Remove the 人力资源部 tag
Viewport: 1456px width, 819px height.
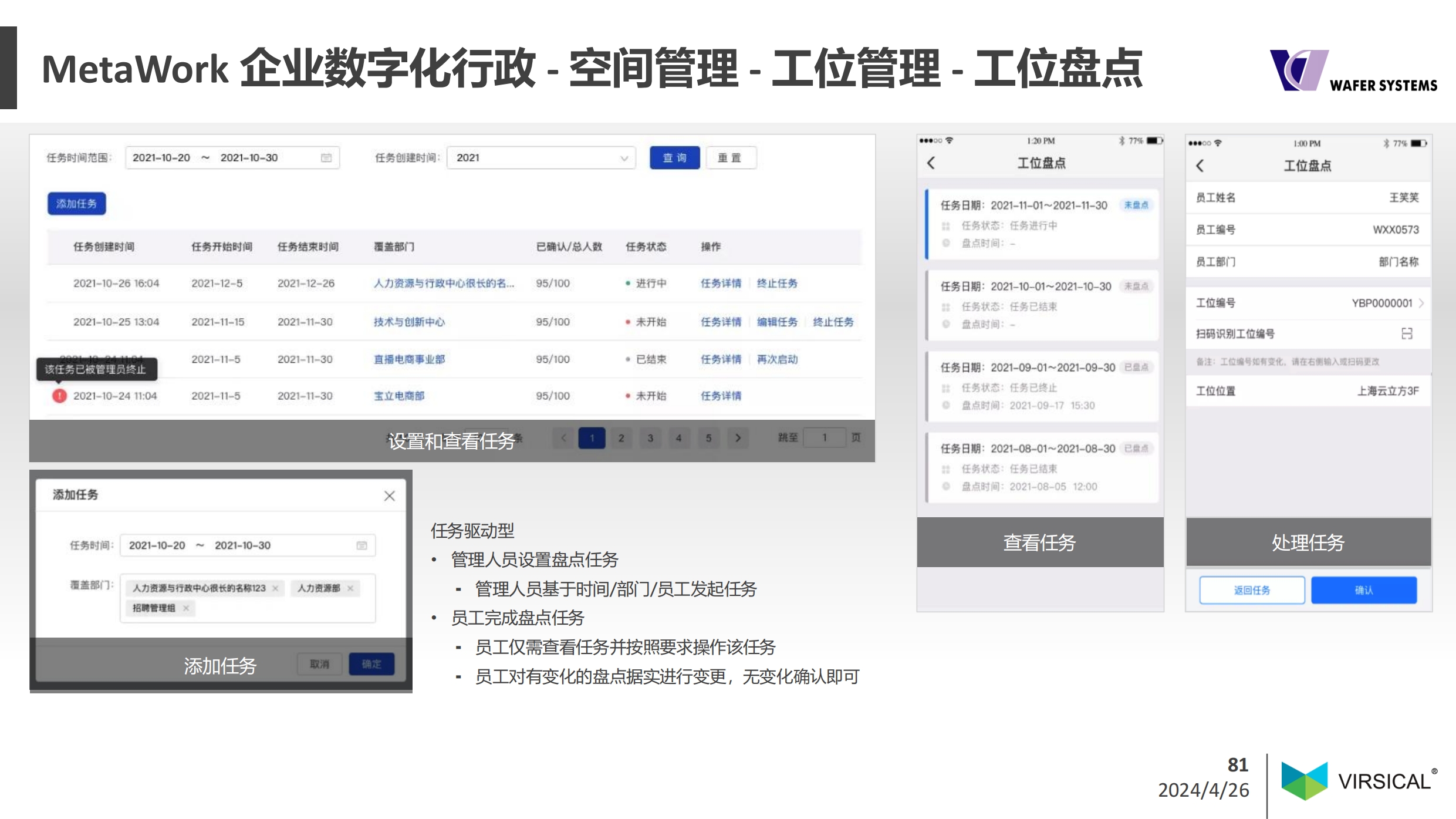point(350,588)
